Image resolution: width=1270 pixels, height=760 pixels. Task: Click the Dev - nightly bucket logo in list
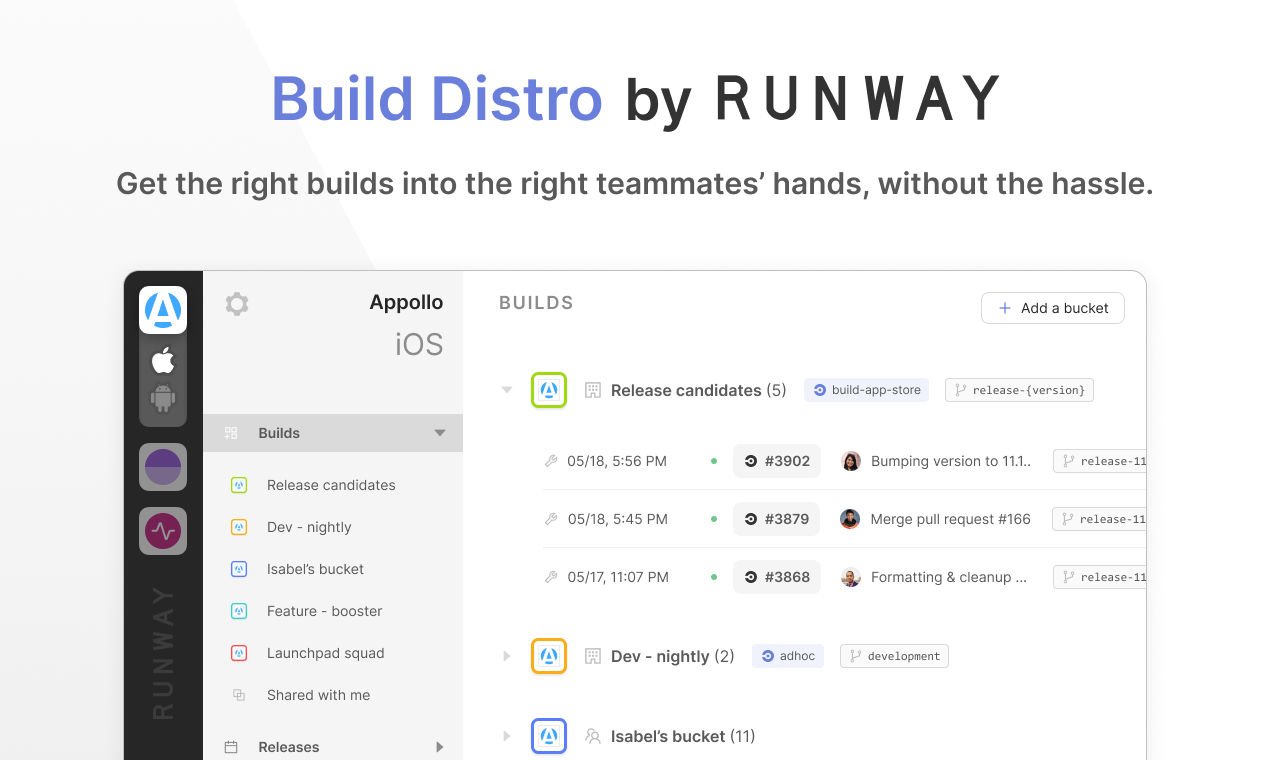549,656
